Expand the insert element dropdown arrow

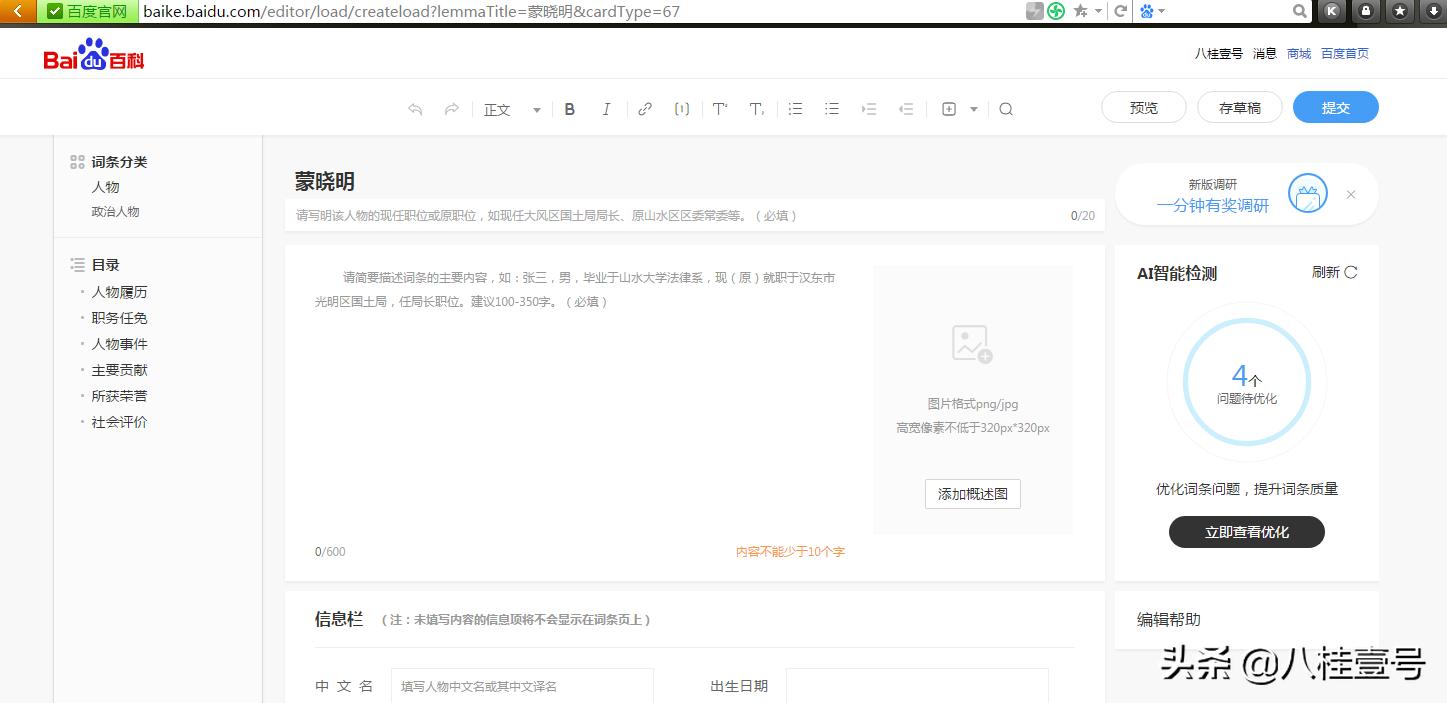[x=972, y=108]
